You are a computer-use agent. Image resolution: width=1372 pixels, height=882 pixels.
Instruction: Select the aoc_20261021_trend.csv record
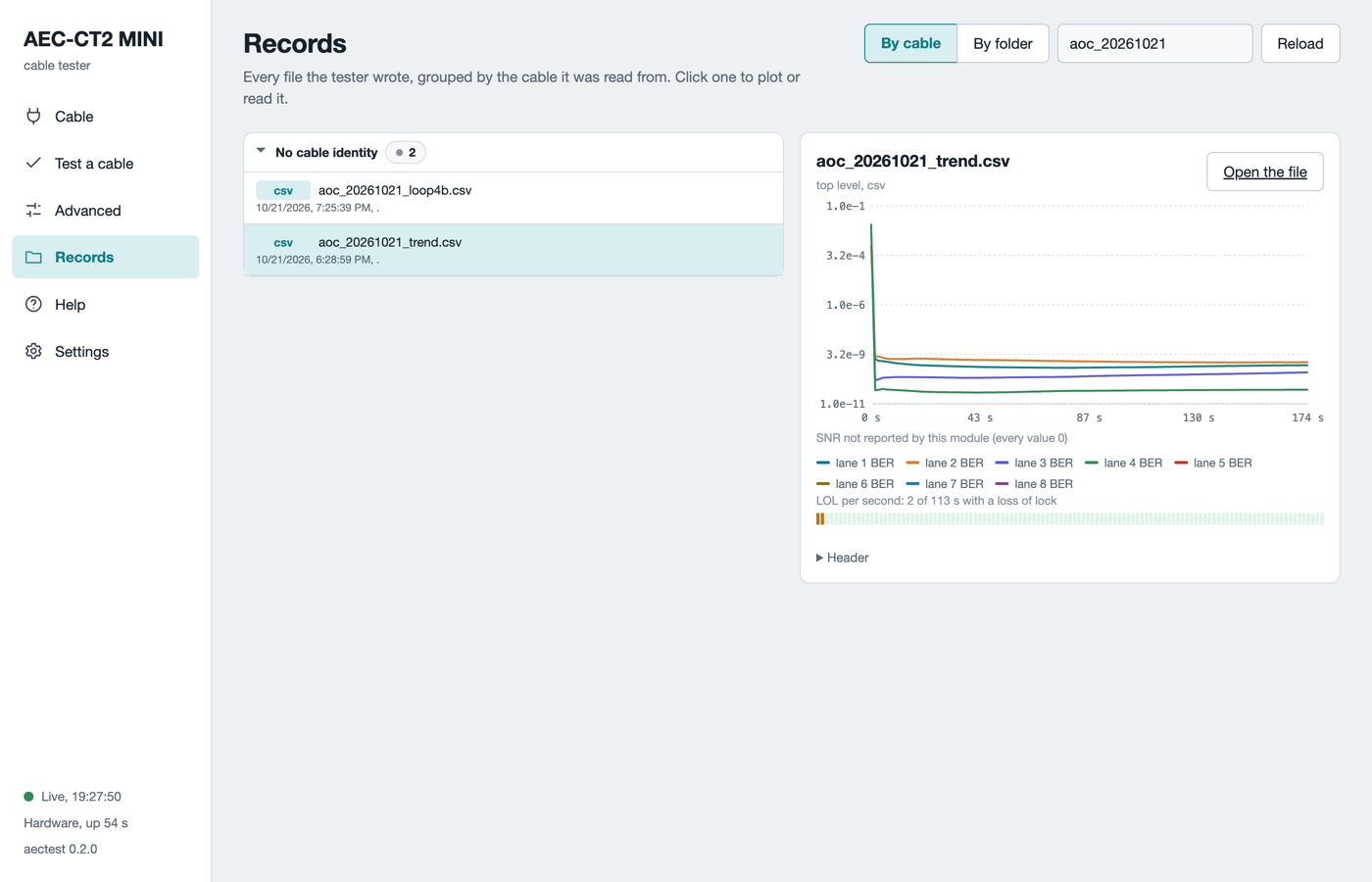click(x=514, y=250)
